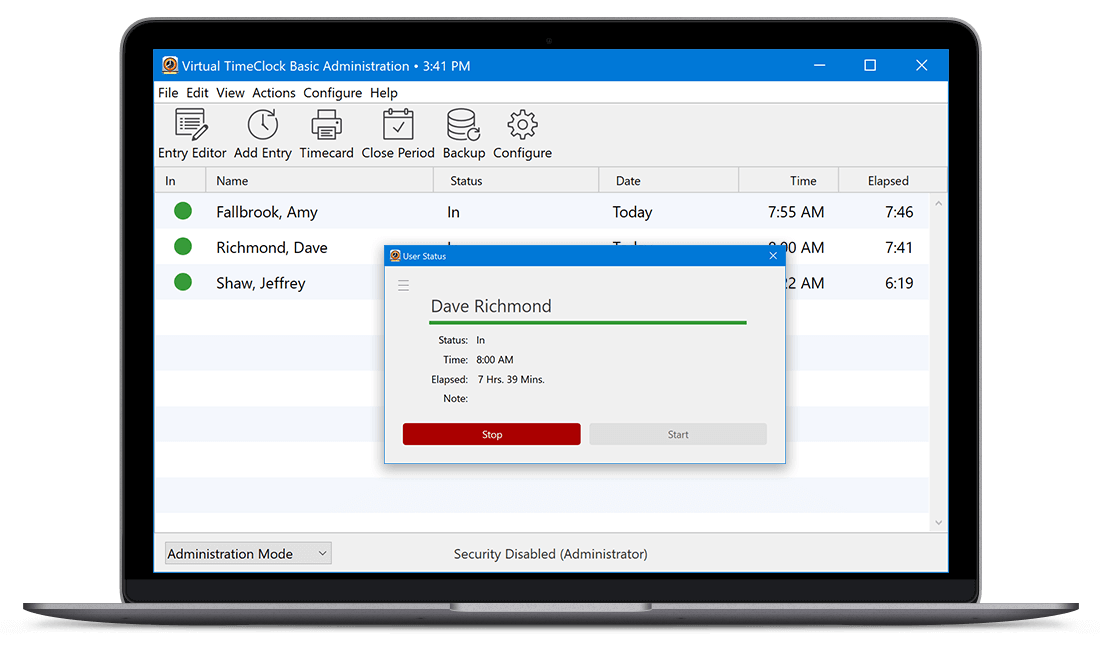1100x652 pixels.
Task: Run the Backup database icon
Action: pos(463,125)
